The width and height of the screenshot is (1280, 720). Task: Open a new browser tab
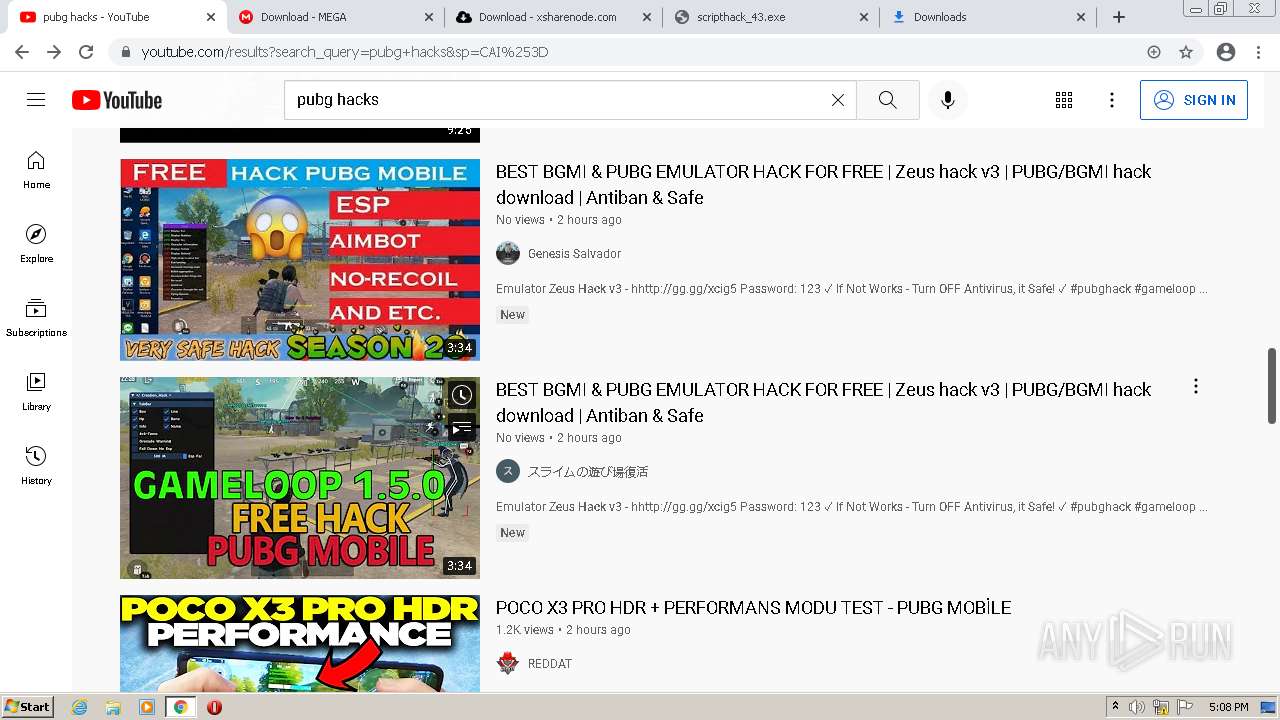pyautogui.click(x=1119, y=17)
